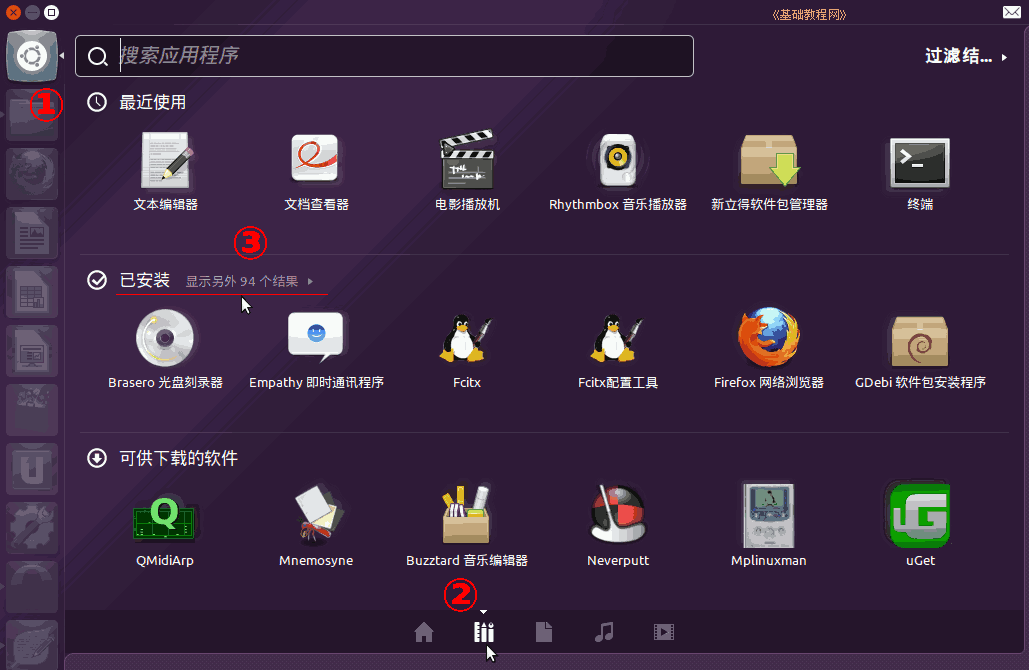
Task: Expand 显示另外 94 个结果 for installed apps
Action: (x=249, y=282)
